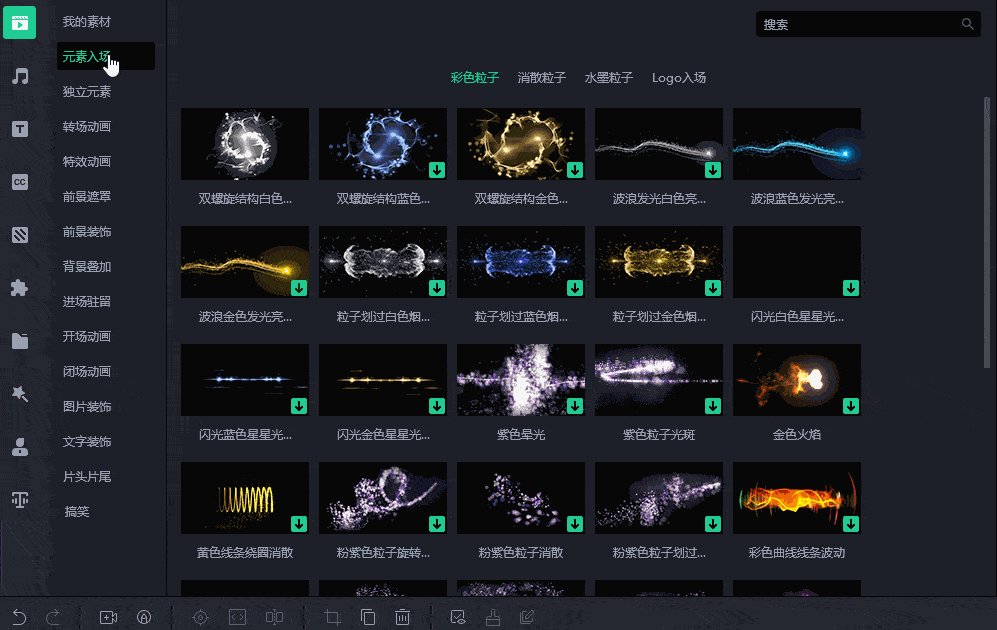997x630 pixels.
Task: Switch to the 彩色粒子 tab
Action: click(x=474, y=78)
